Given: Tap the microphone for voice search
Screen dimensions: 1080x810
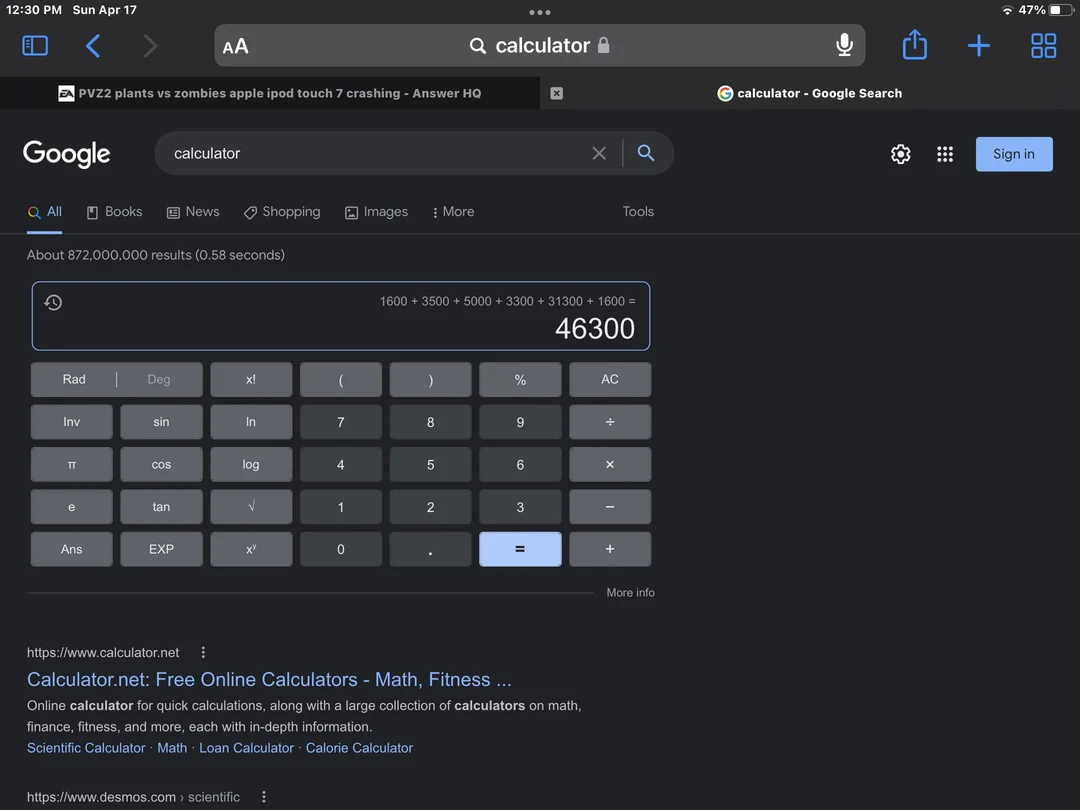Looking at the screenshot, I should click(844, 45).
